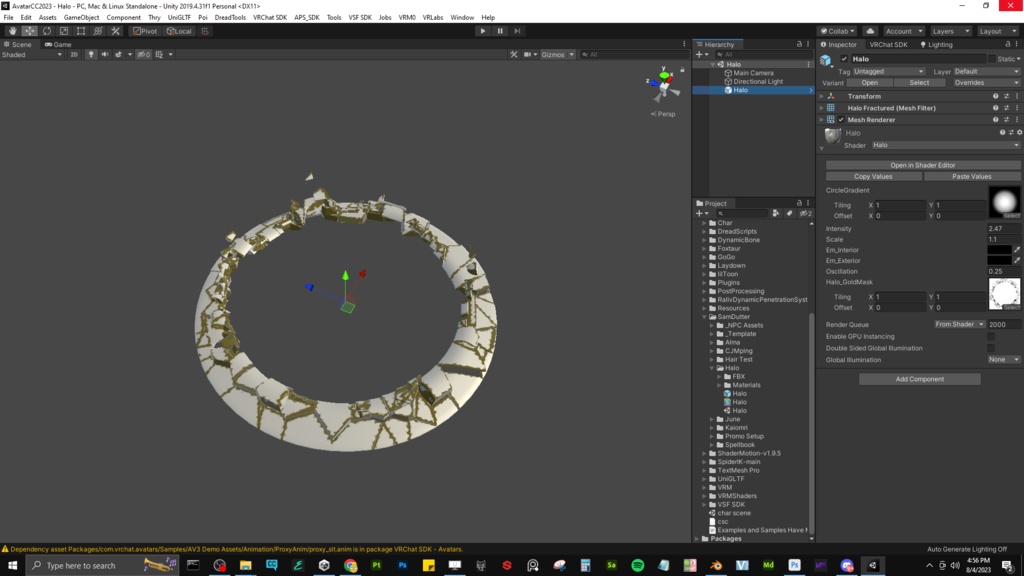Click the Open In Shader Editor button
Screen dimensions: 1024x576
(x=920, y=165)
